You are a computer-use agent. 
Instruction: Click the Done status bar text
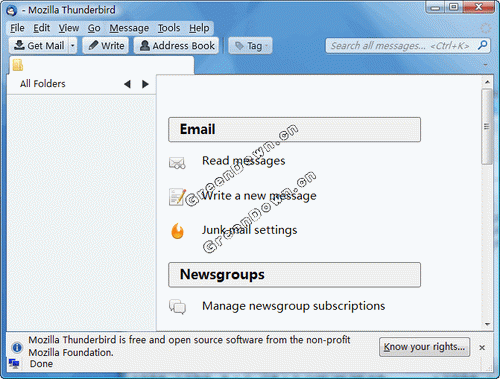pos(41,364)
